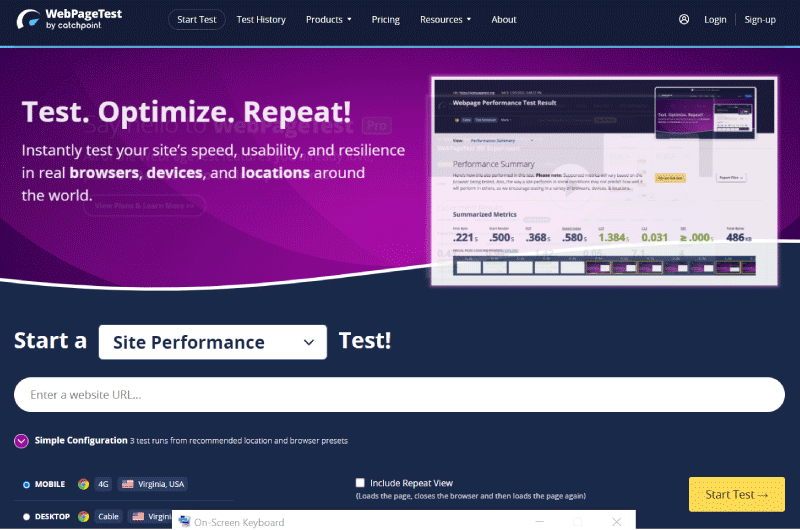Screen dimensions: 800x530
Task: Click the US flag beside Virginia, USA
Action: click(x=128, y=484)
